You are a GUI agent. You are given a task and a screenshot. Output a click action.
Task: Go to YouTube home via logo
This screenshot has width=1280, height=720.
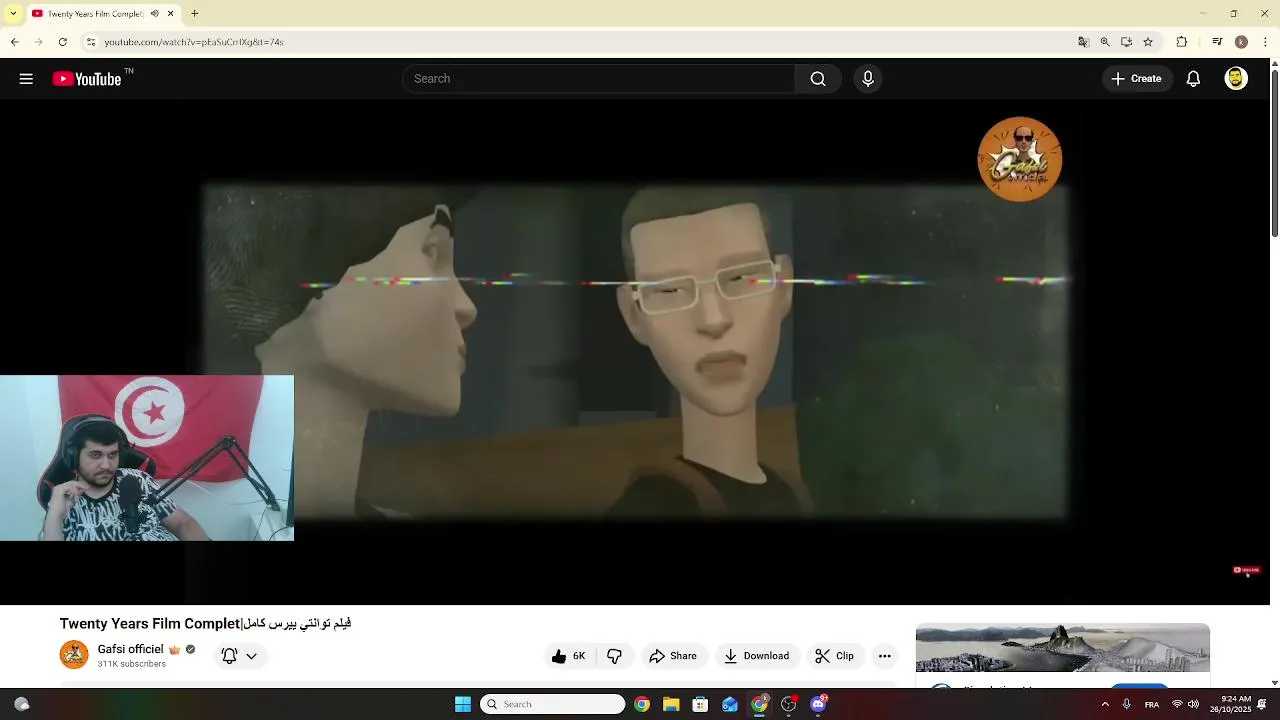(x=87, y=79)
